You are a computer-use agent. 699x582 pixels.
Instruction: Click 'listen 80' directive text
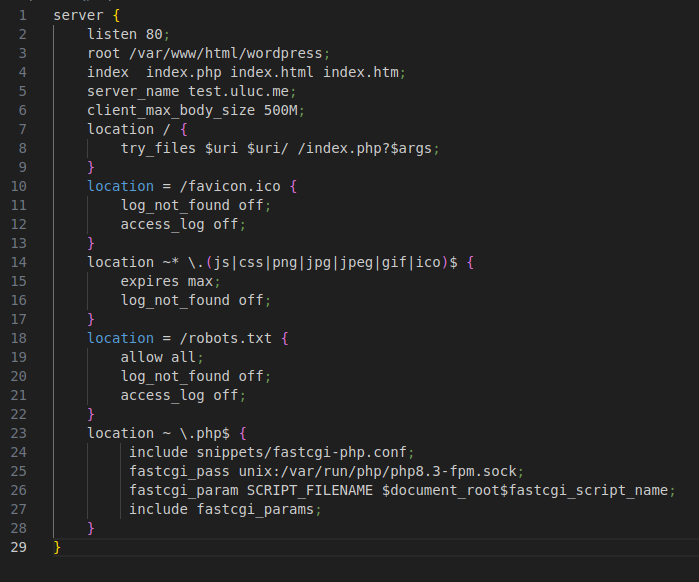pyautogui.click(x=125, y=35)
